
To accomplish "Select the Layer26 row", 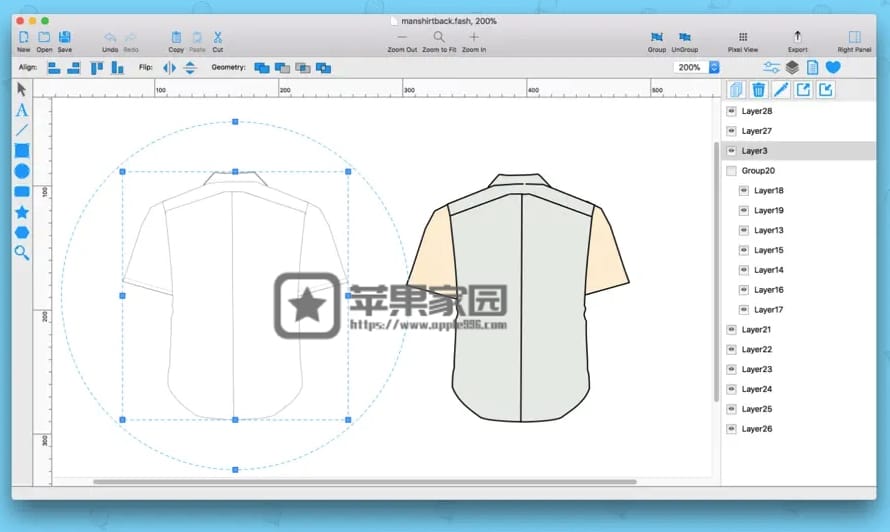I will [x=799, y=429].
